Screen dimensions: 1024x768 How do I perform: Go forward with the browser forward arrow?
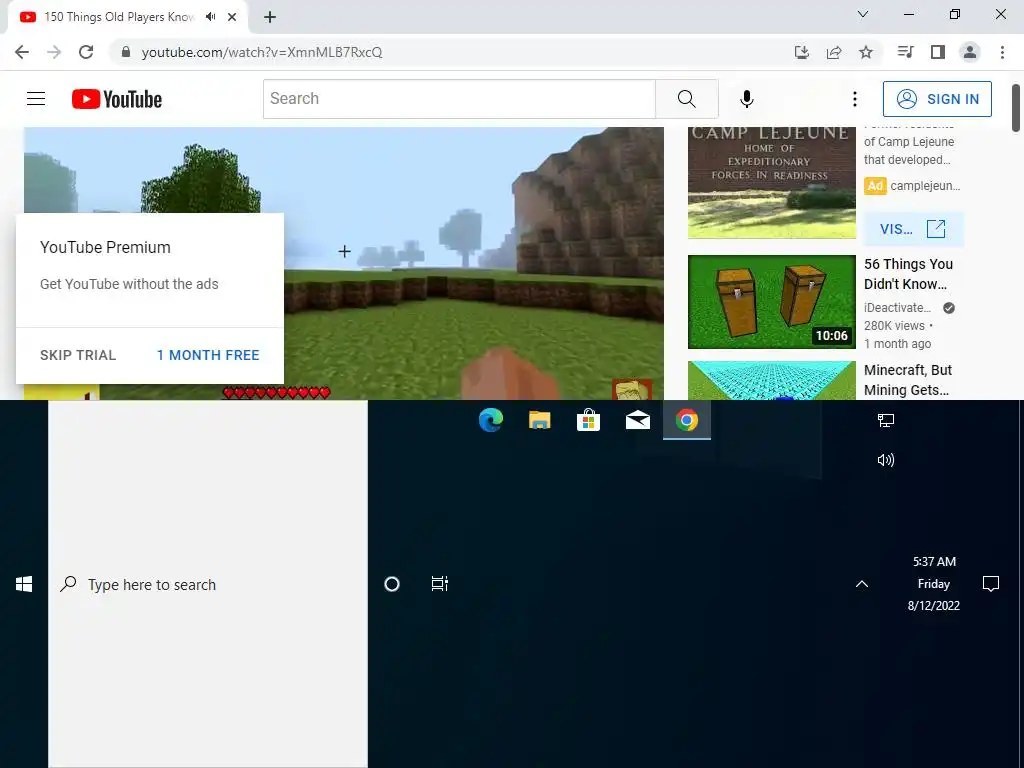point(54,52)
